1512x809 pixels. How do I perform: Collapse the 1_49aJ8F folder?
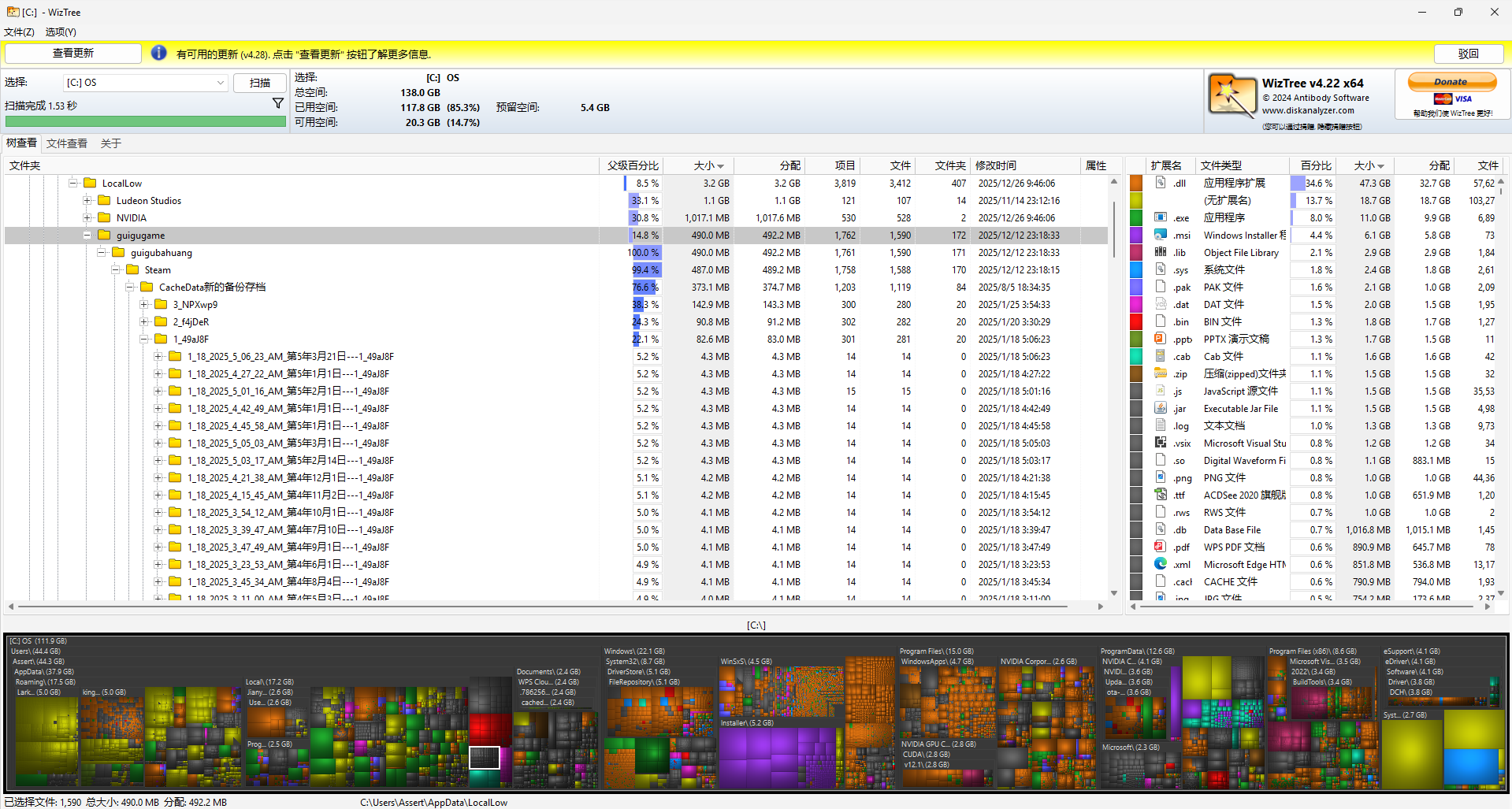coord(143,339)
